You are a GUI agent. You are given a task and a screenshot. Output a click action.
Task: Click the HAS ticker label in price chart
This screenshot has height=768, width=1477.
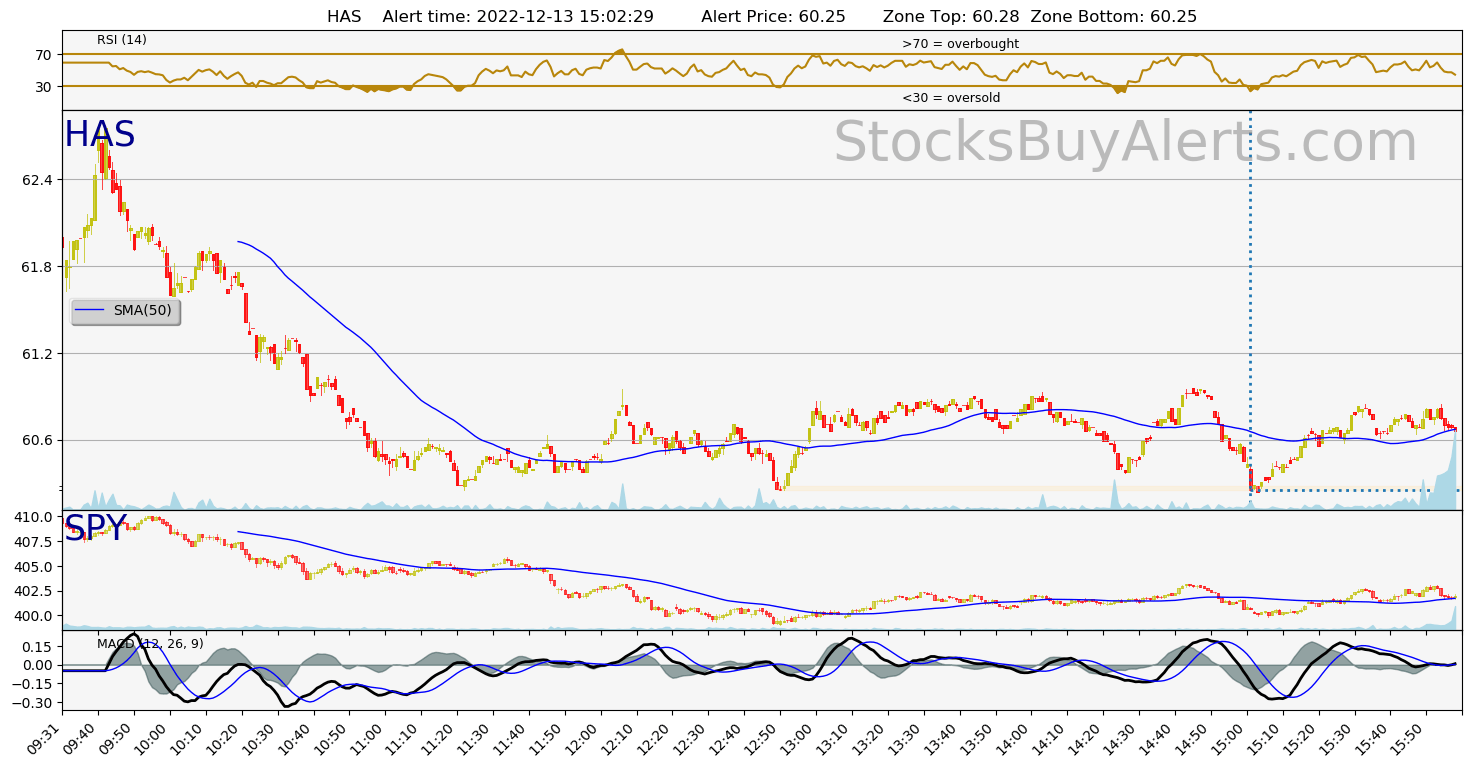[x=99, y=135]
